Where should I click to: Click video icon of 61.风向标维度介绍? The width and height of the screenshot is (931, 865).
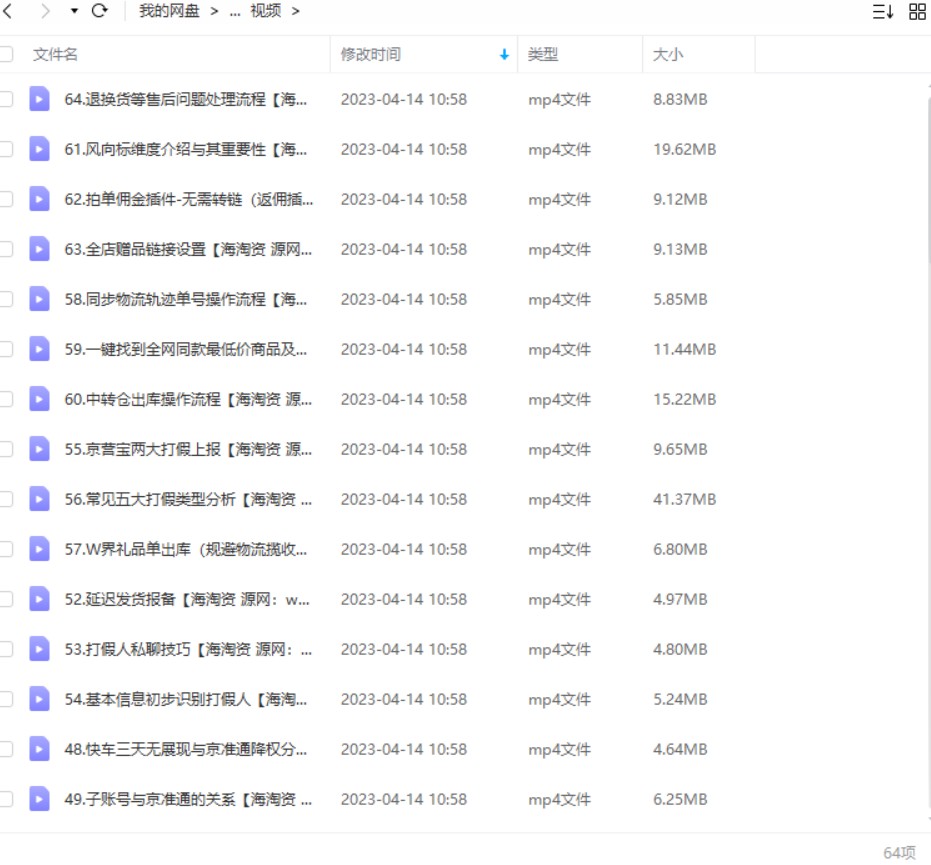click(39, 149)
